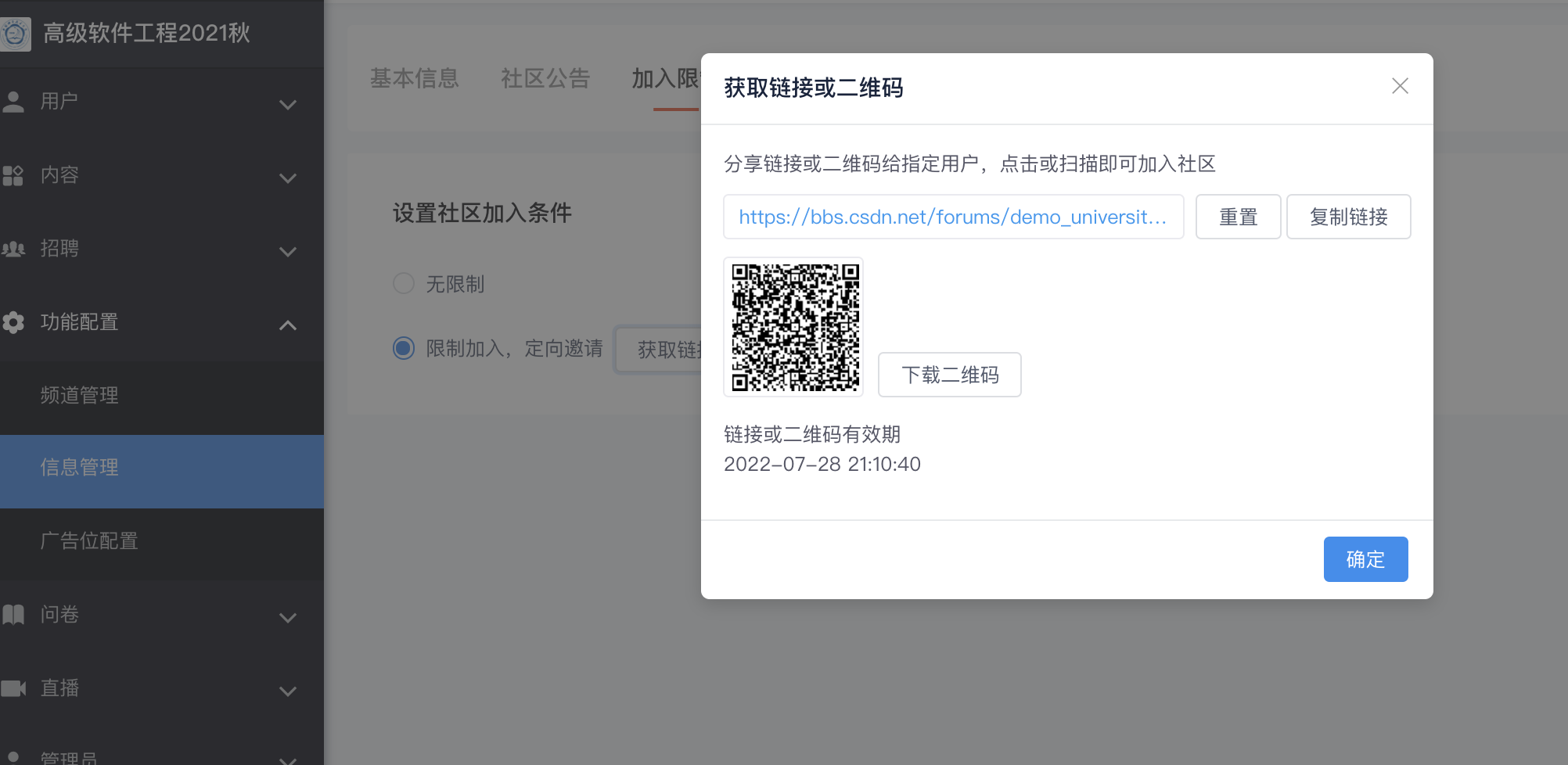Click the invite link URL field

point(953,217)
